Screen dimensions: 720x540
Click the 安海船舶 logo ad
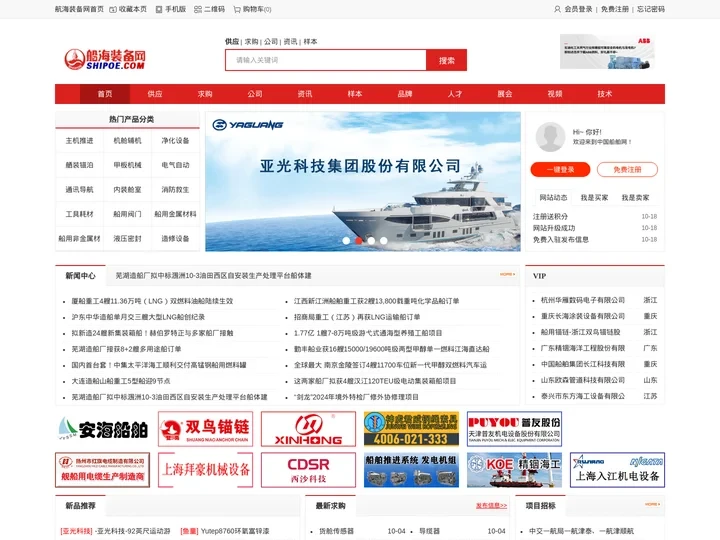click(102, 429)
